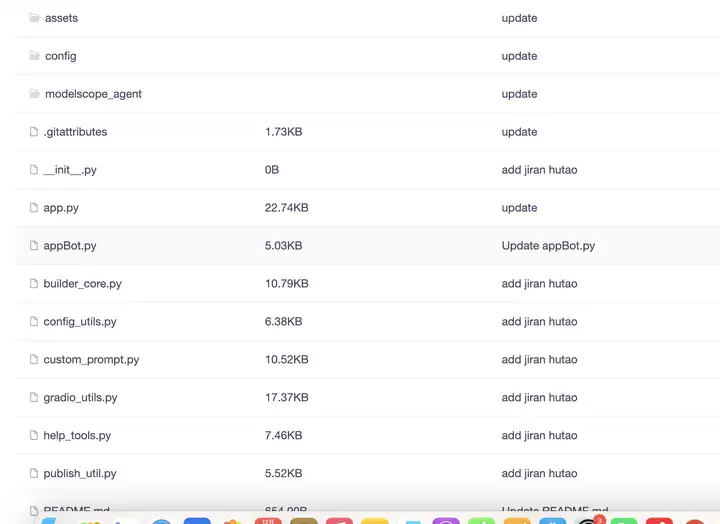The height and width of the screenshot is (524, 720).
Task: Open the app.py file
Action: pyautogui.click(x=61, y=208)
